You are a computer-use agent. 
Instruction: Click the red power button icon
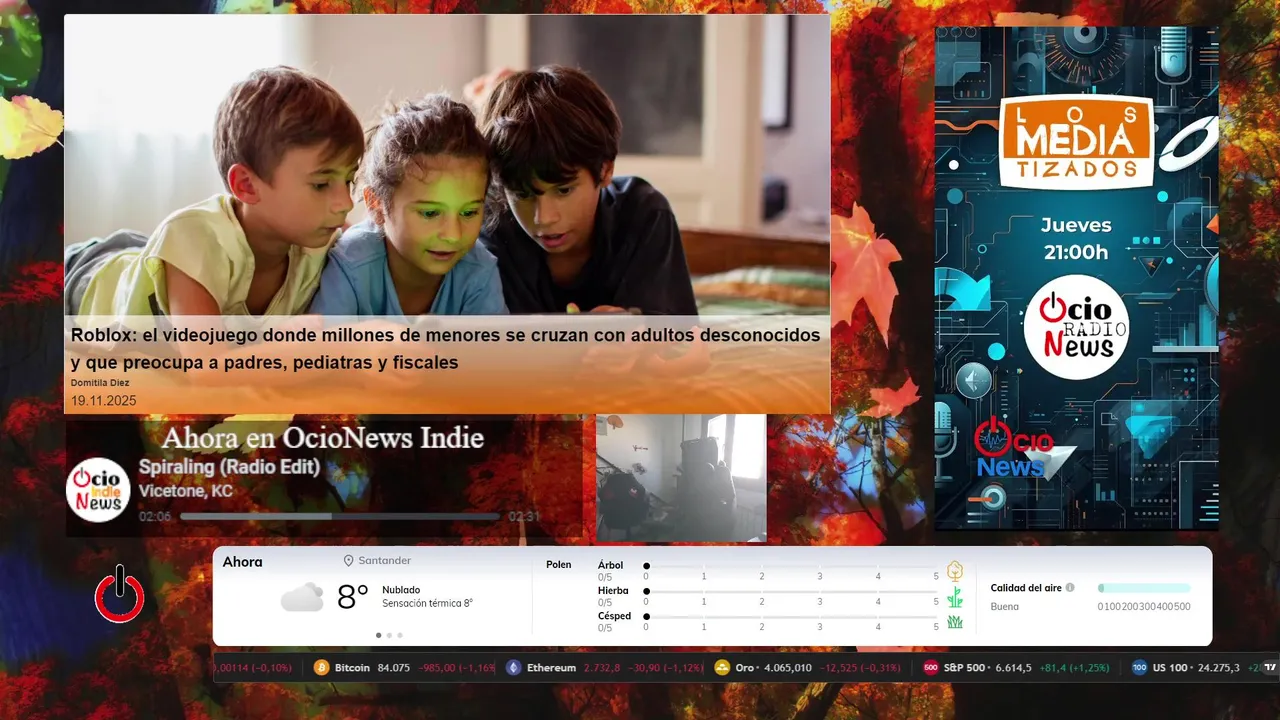[x=120, y=595]
